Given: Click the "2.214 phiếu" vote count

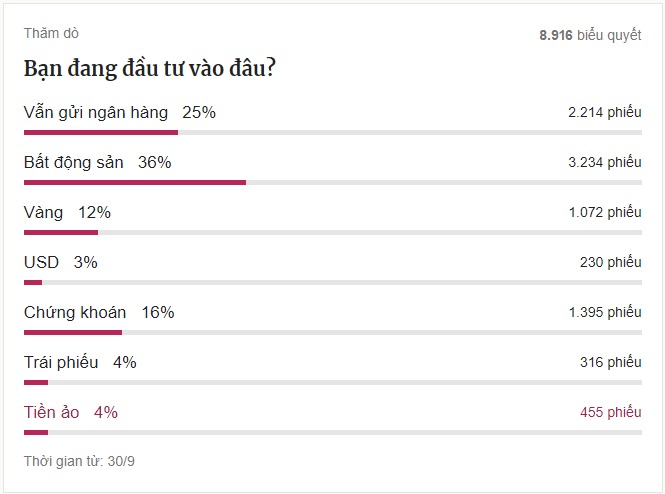Looking at the screenshot, I should click(604, 113).
